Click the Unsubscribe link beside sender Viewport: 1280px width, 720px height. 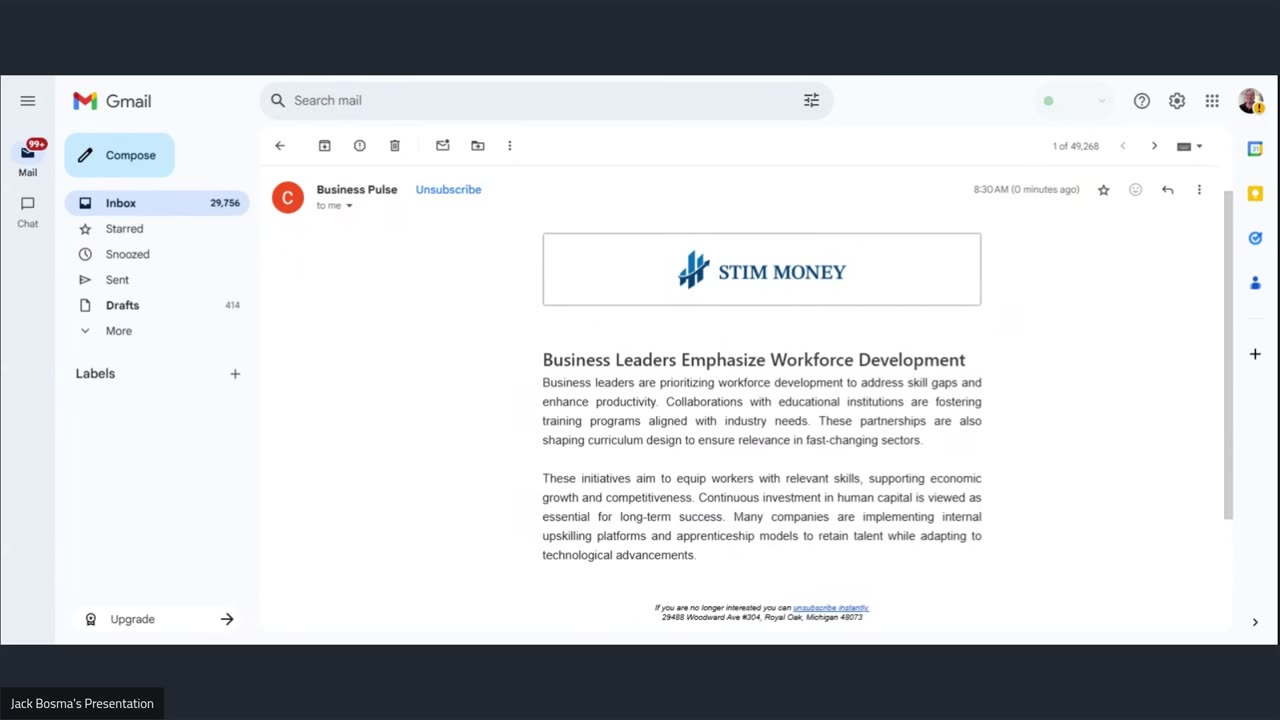coord(448,189)
